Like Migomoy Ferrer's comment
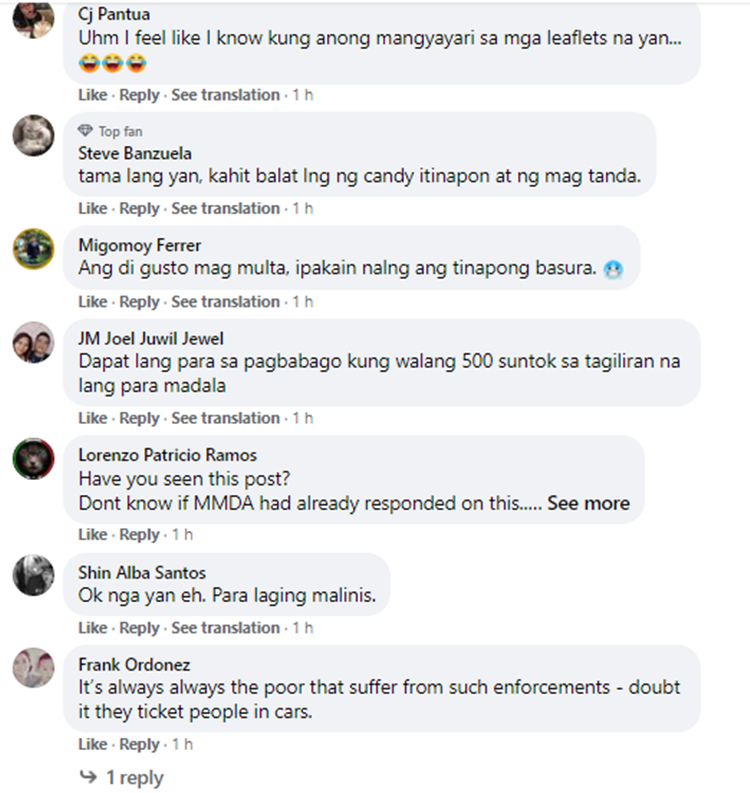Viewport: 750px width, 793px height. [93, 302]
